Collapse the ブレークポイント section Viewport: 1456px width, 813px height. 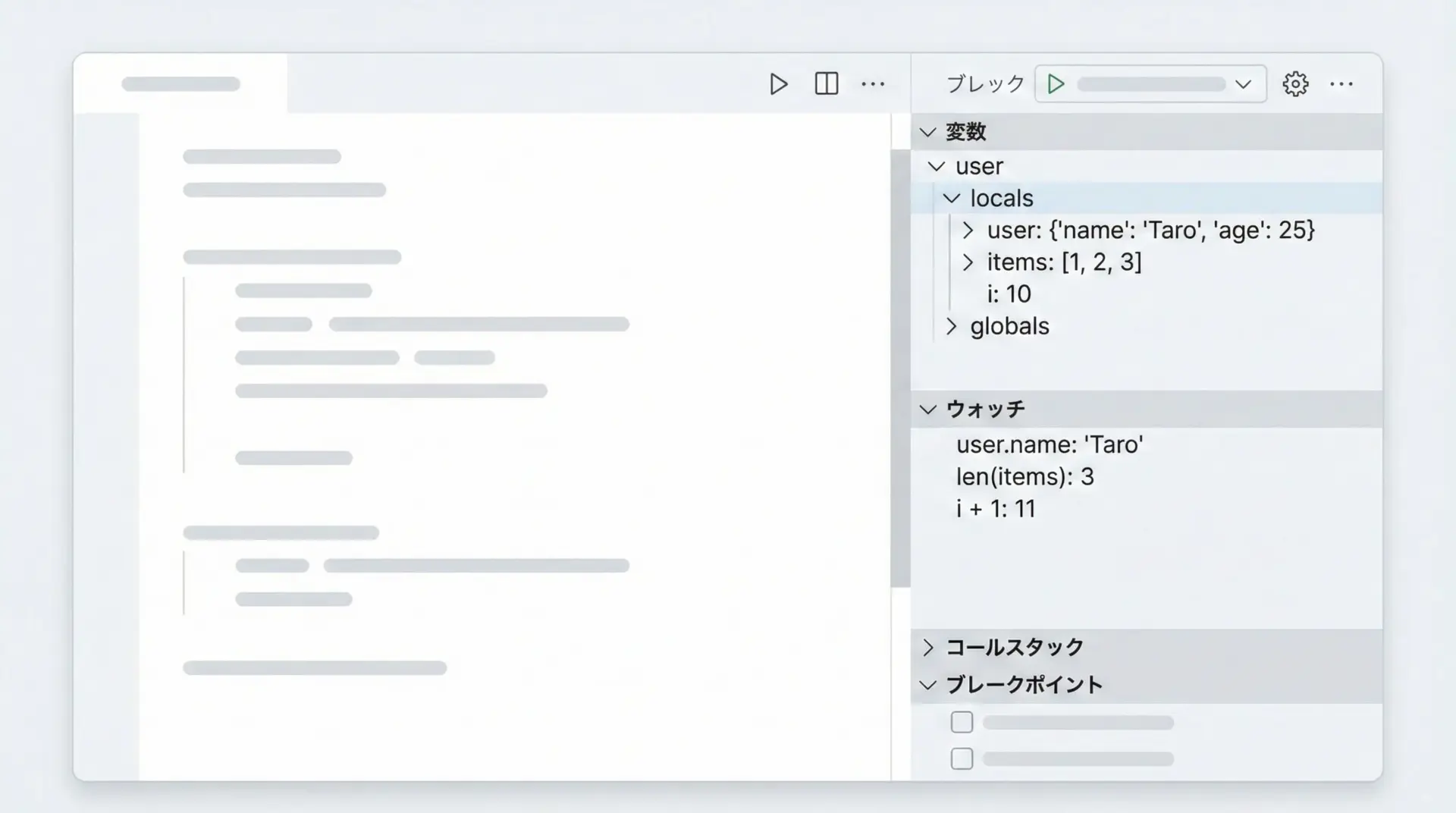pyautogui.click(x=927, y=685)
